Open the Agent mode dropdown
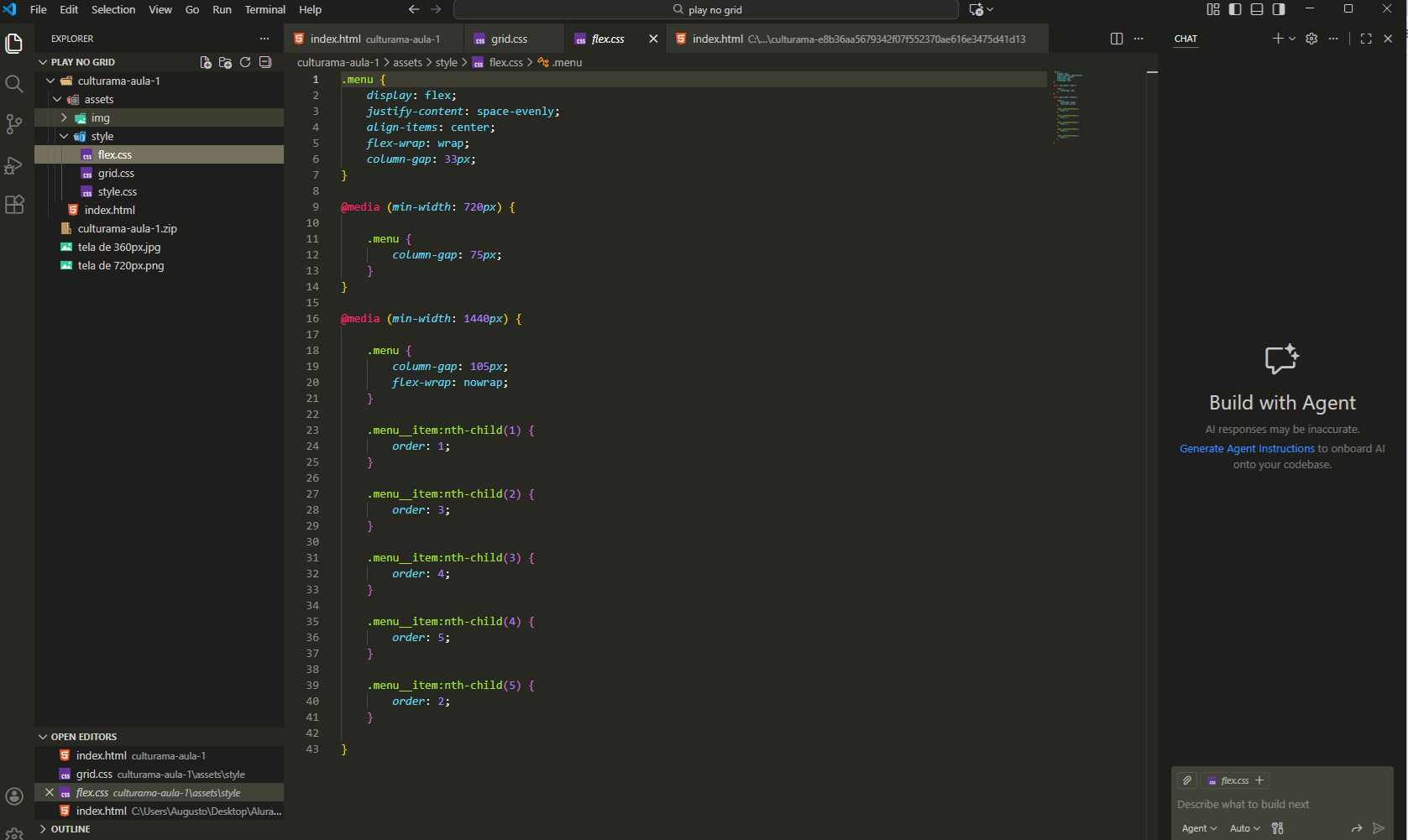The width and height of the screenshot is (1408, 840). (x=1199, y=827)
